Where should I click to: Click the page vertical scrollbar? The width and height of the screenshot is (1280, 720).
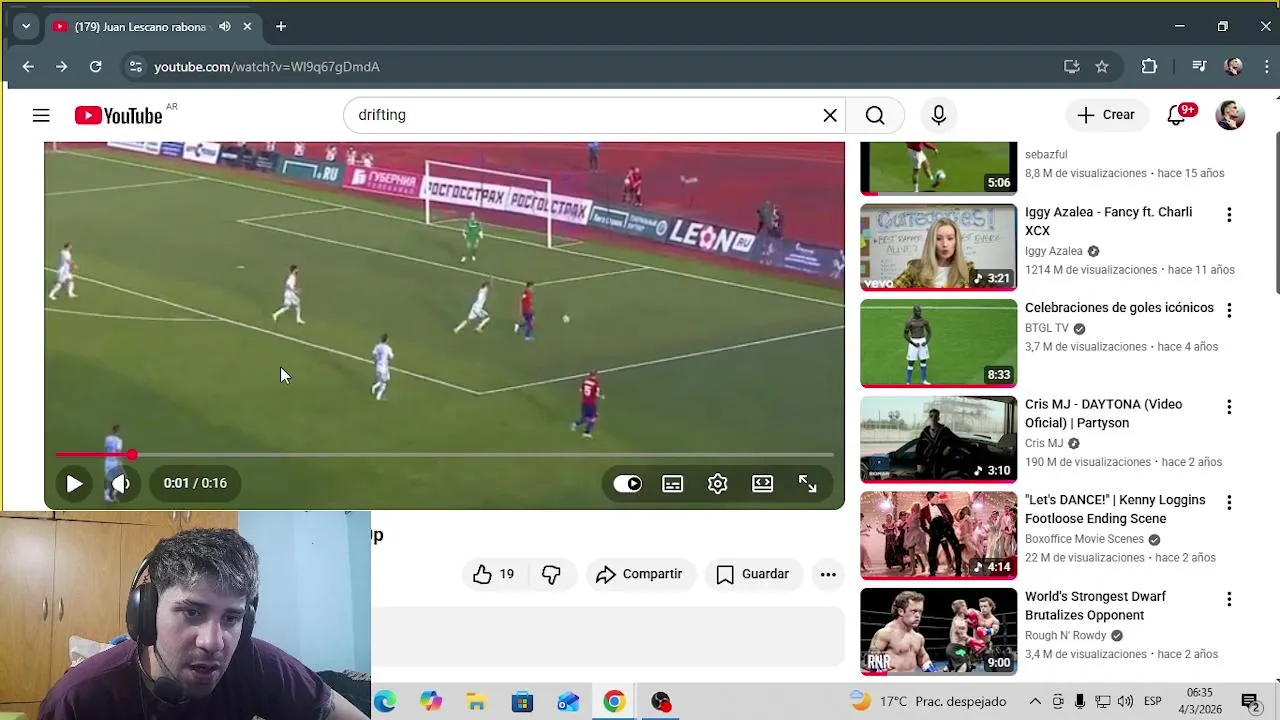[1275, 215]
